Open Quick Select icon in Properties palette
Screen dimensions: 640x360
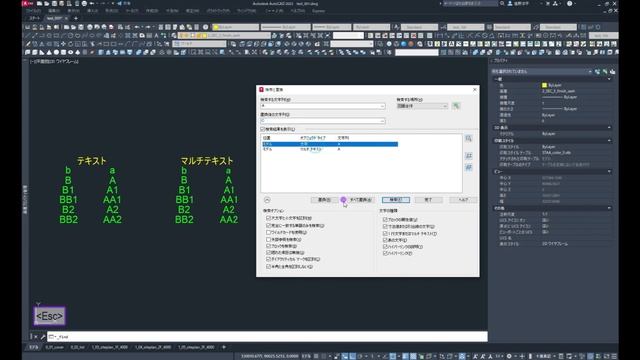click(612, 71)
